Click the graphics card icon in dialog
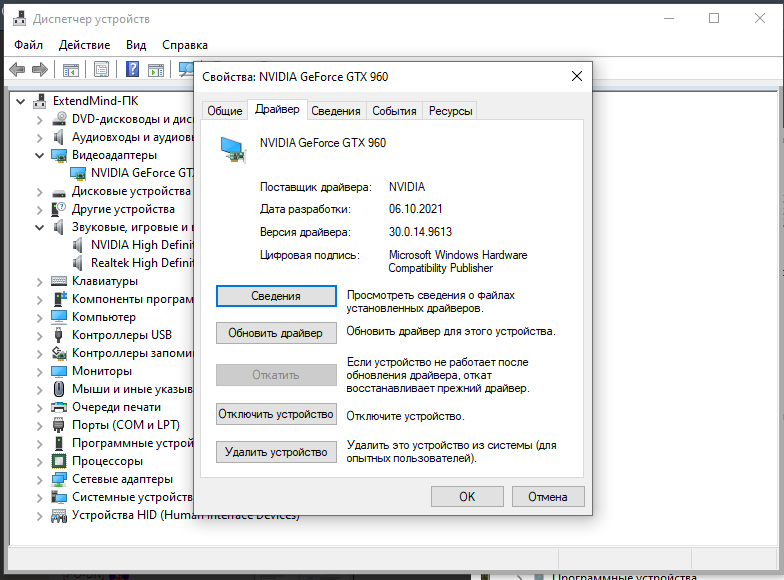The width and height of the screenshot is (784, 580). click(232, 150)
